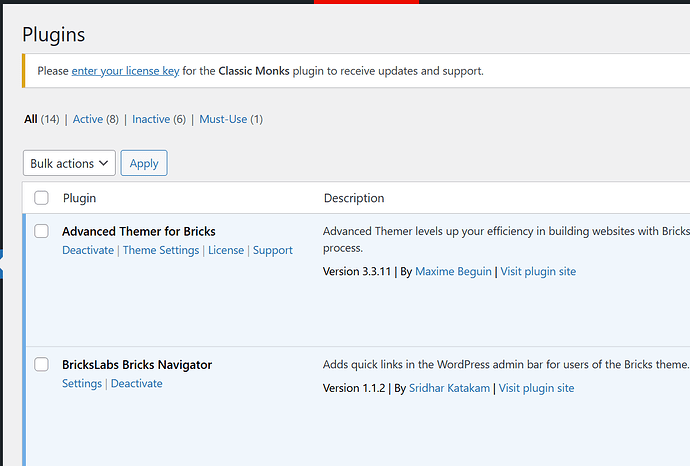
Task: Deactivate BricksLabs Bricks Navigator
Action: click(x=136, y=384)
